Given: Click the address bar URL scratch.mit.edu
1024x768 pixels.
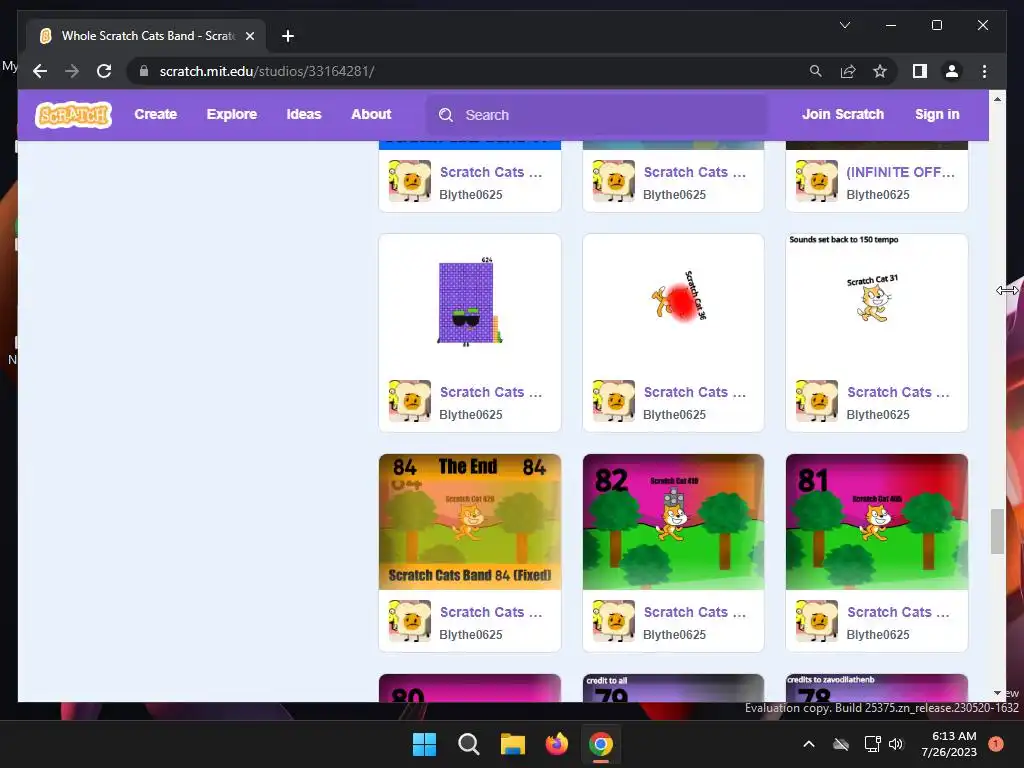Looking at the screenshot, I should point(266,71).
